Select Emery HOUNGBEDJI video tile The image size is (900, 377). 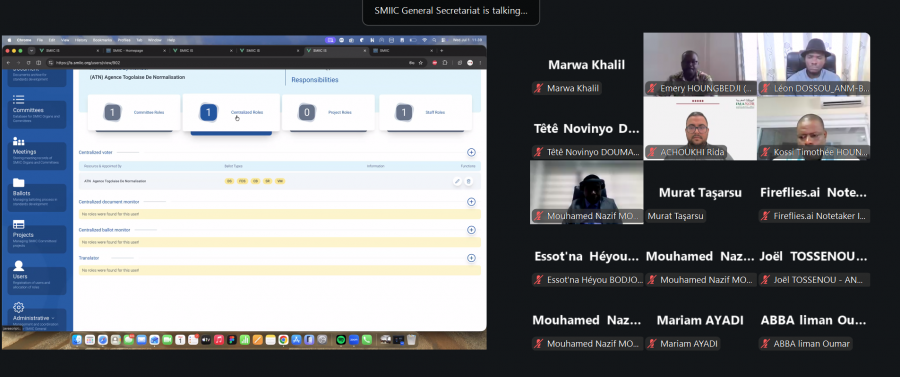click(700, 64)
